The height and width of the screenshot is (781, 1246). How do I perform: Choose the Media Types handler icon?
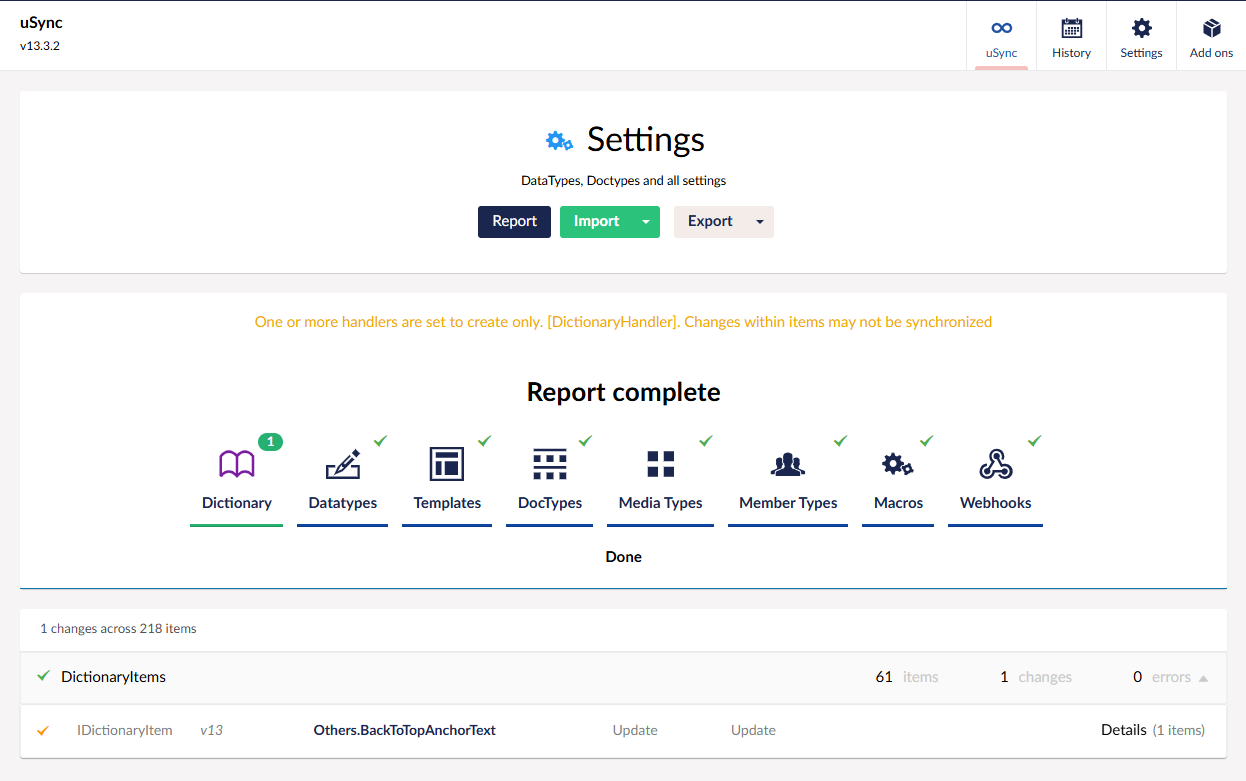[x=660, y=464]
